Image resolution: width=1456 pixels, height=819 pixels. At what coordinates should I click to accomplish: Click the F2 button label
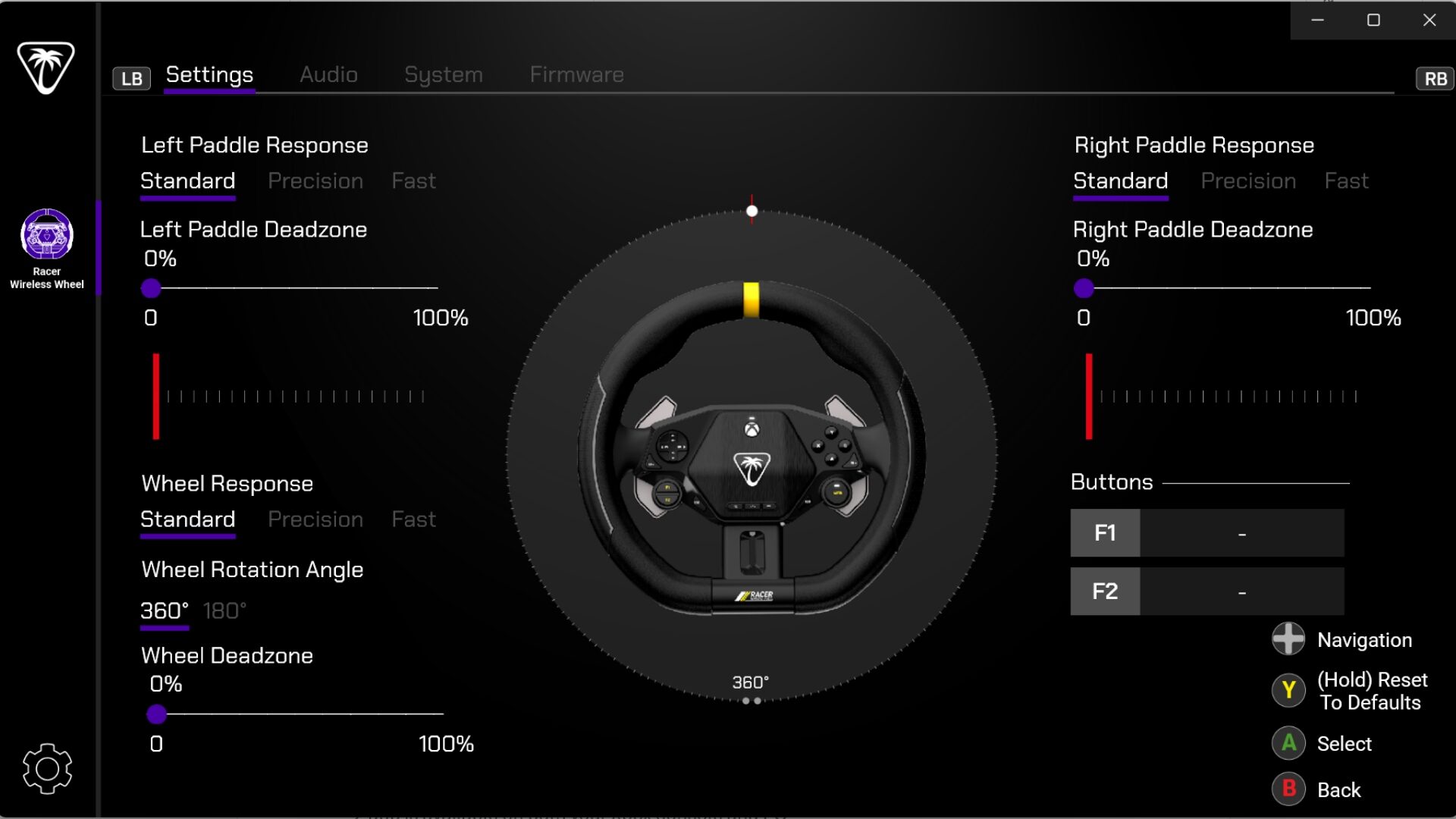1105,591
